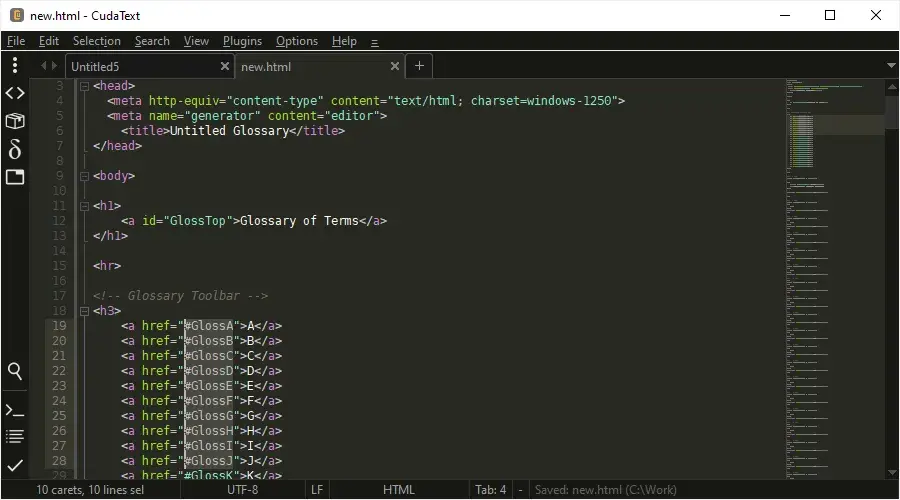The height and width of the screenshot is (500, 900).
Task: Collapse the body tag fold
Action: (x=84, y=176)
